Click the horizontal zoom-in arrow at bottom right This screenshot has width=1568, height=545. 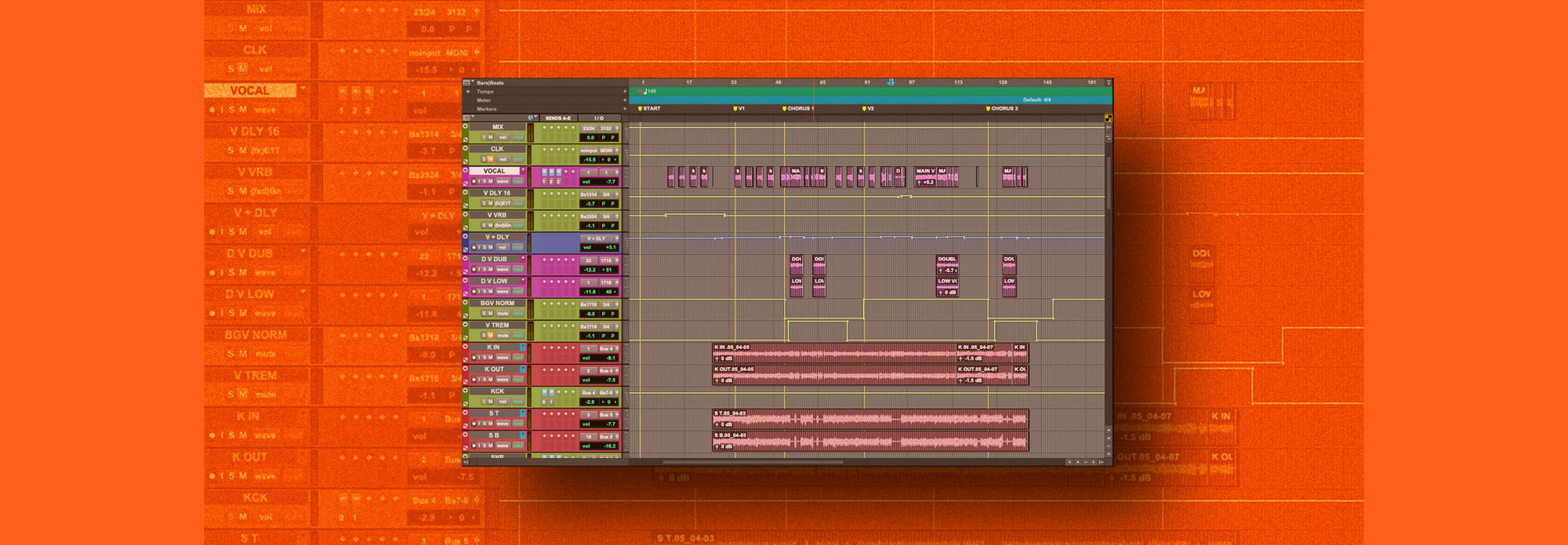[x=1094, y=462]
